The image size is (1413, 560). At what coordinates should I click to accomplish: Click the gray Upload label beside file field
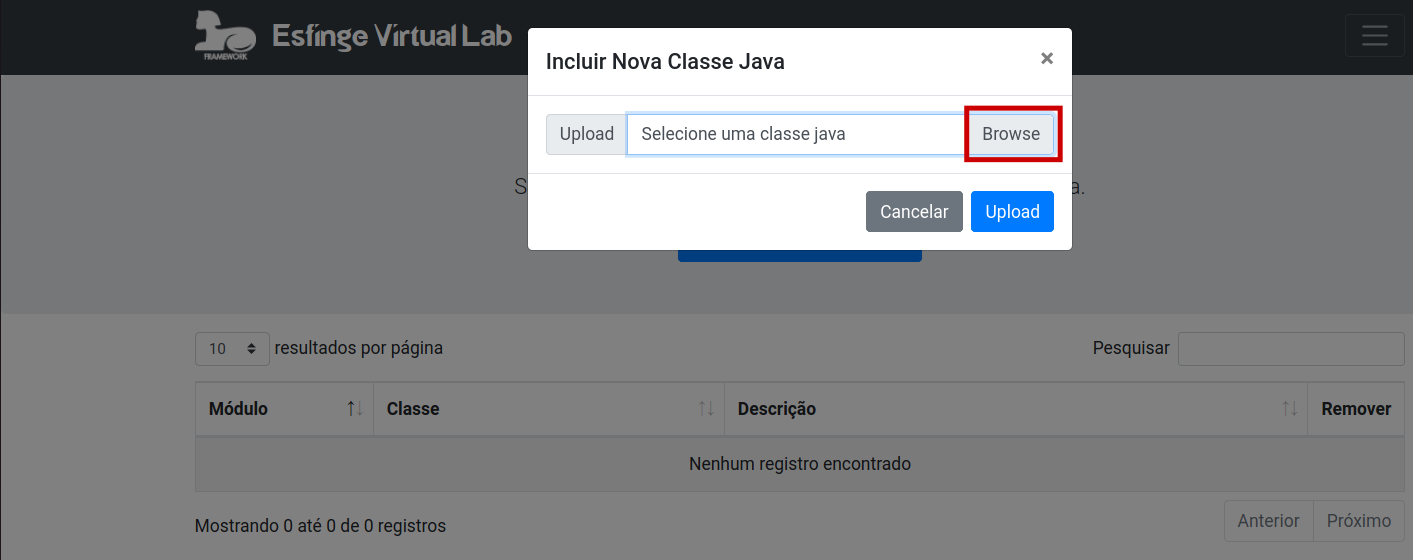[x=587, y=134]
